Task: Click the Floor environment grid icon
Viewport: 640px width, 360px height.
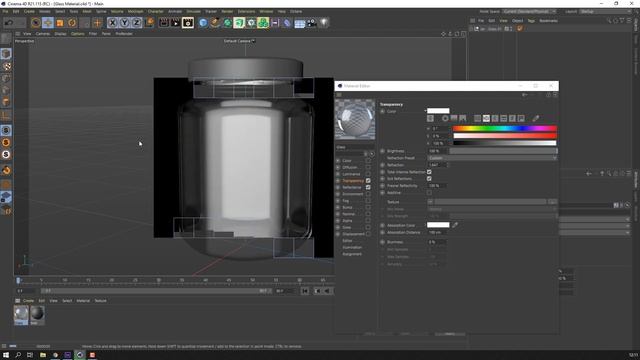Action: click(300, 23)
